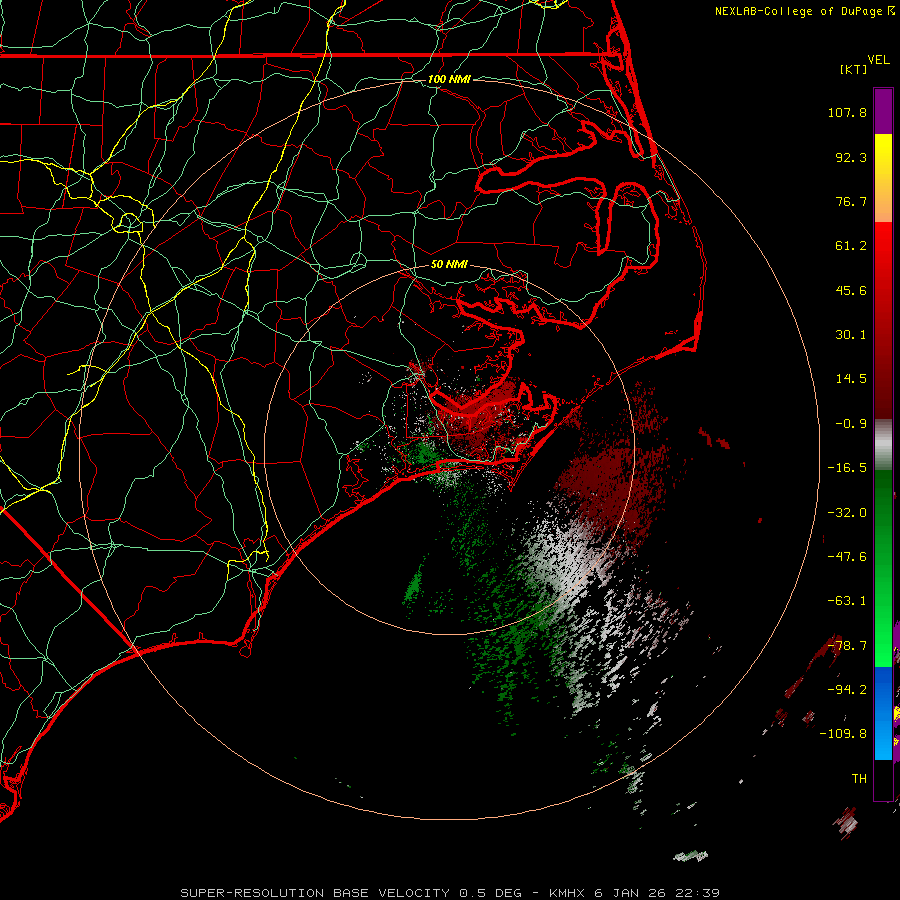Click the 61.2 velocity scale value
The height and width of the screenshot is (900, 900).
click(x=851, y=246)
